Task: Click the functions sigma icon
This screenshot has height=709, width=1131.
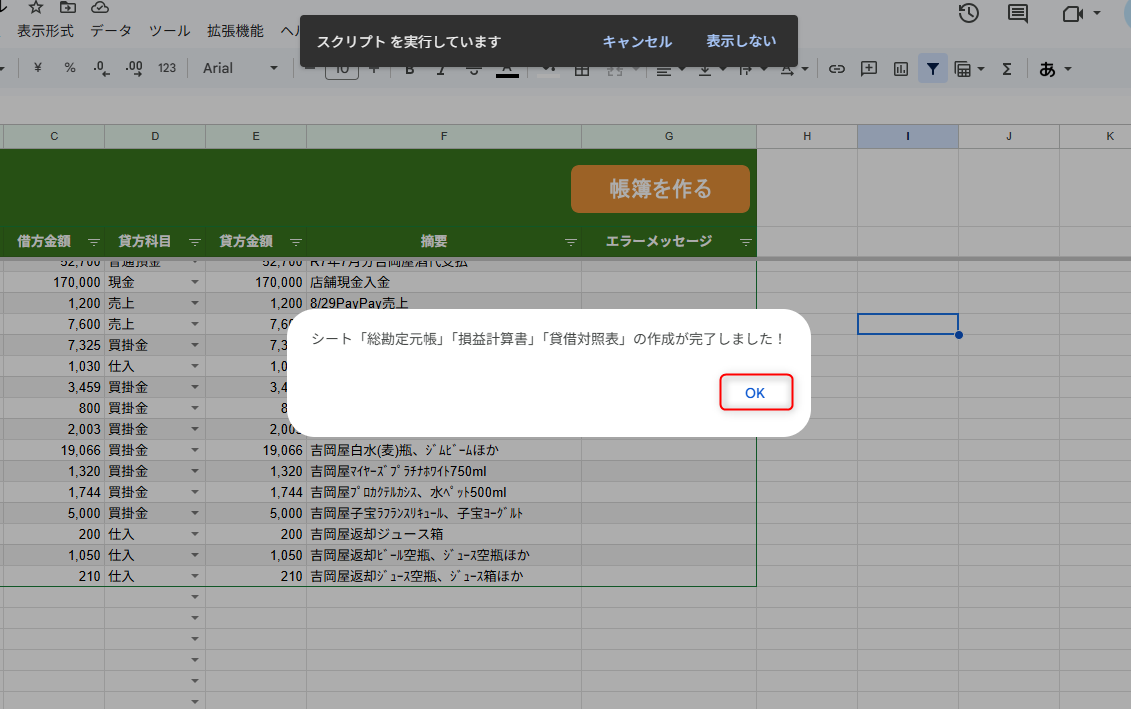Action: 1007,69
